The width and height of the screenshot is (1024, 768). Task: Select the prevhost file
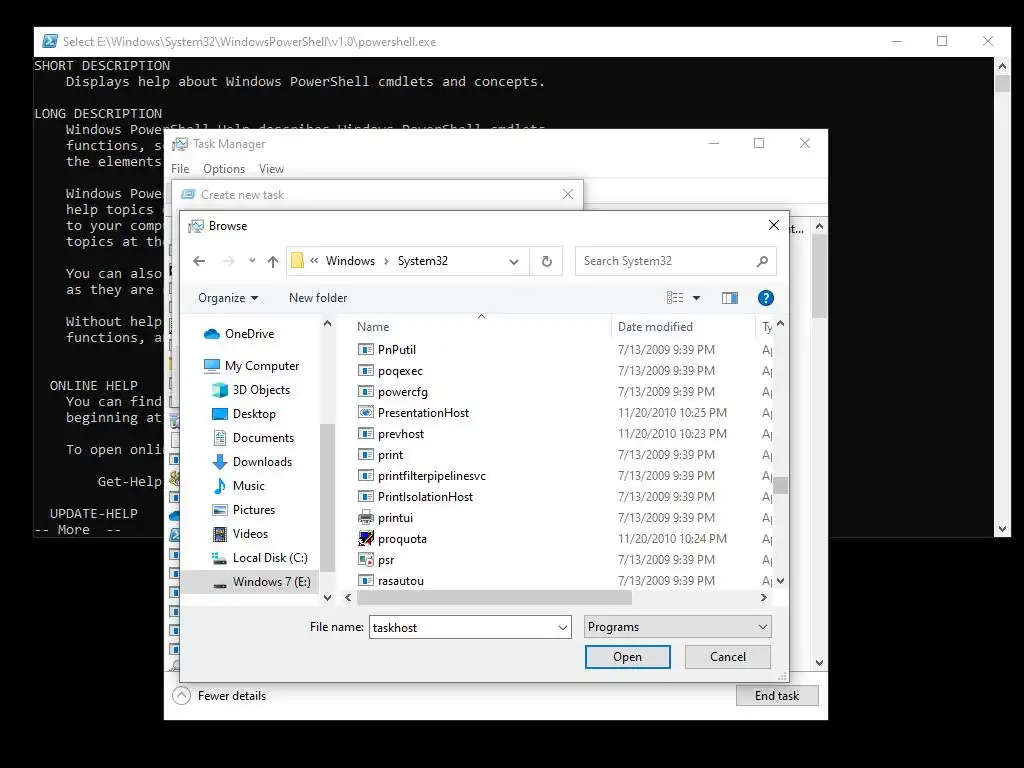pyautogui.click(x=401, y=434)
